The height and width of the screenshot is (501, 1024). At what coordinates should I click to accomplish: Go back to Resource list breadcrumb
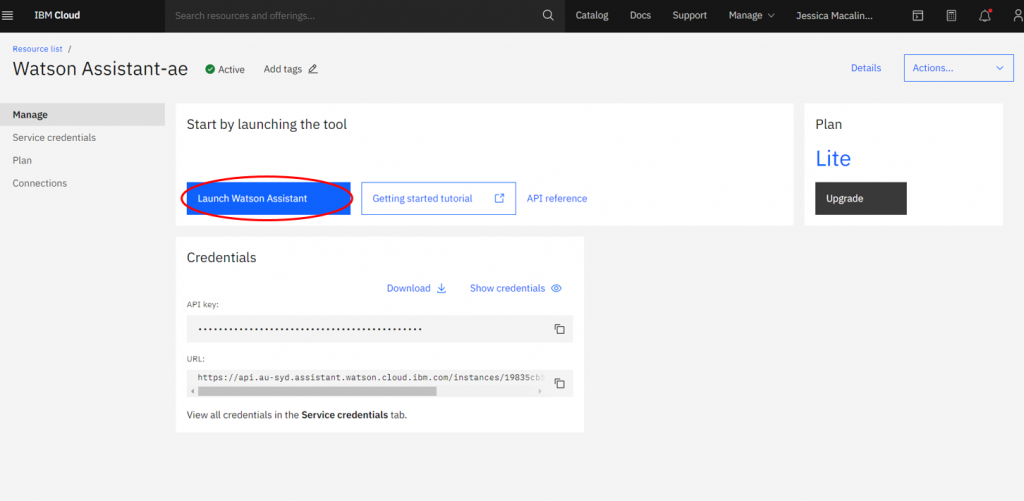[38, 49]
